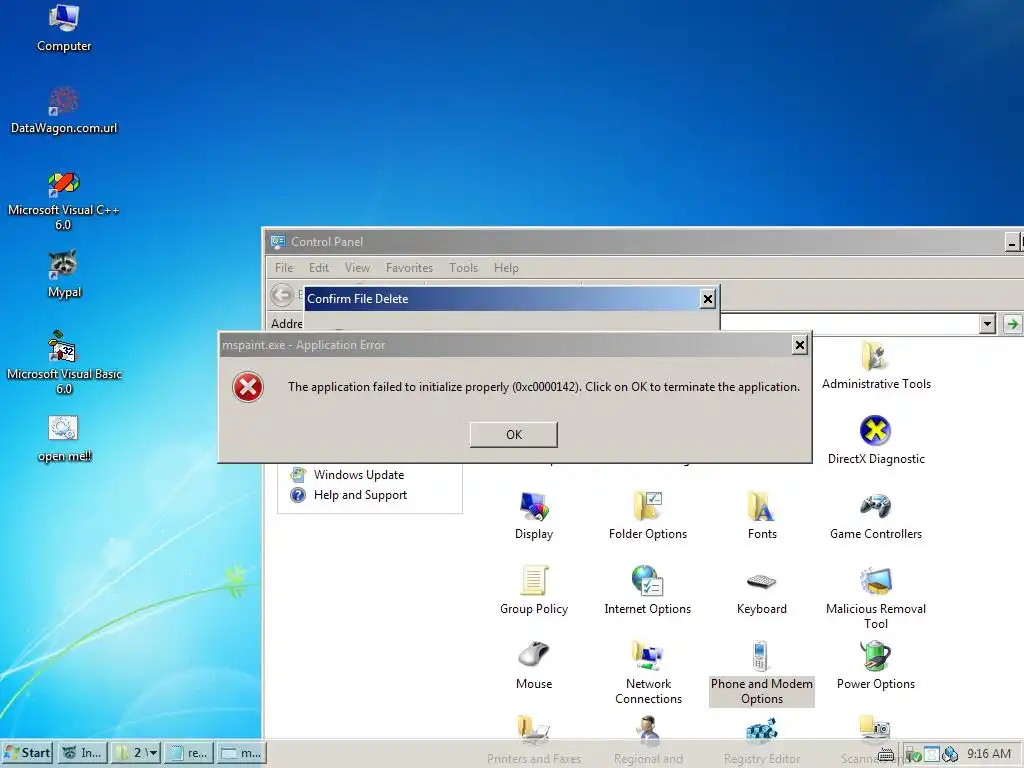Open the Mypal browser shortcut
1024x768 pixels.
64,274
